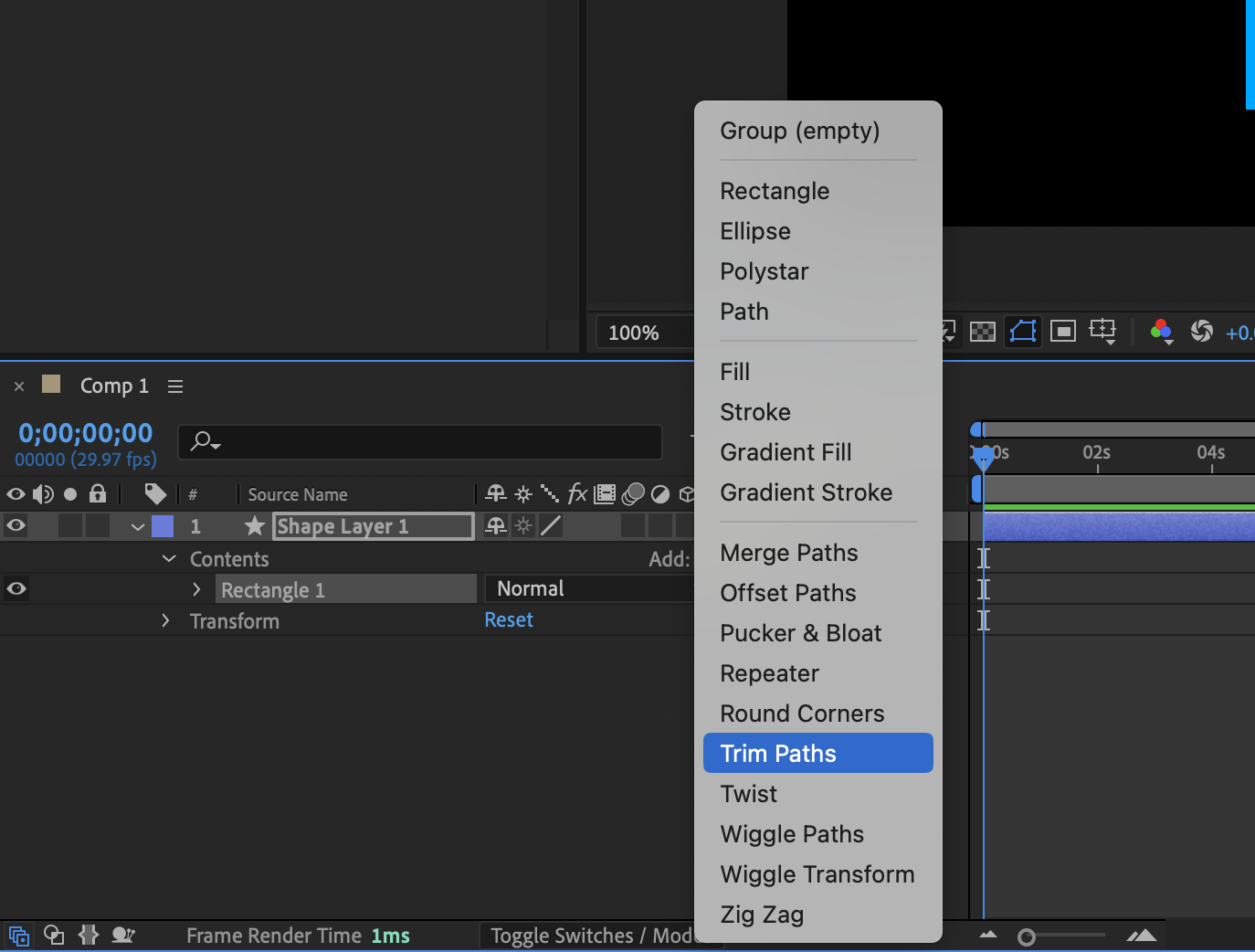Click the Quality switch header icon
This screenshot has height=952, width=1255.
(x=550, y=494)
